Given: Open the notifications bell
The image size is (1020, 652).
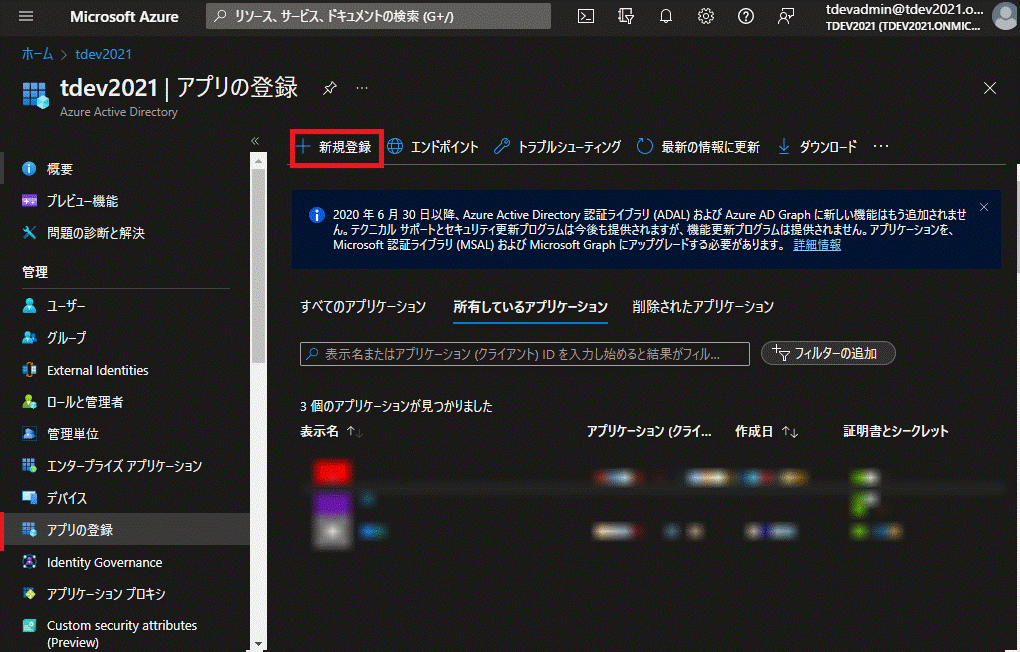Looking at the screenshot, I should [665, 16].
